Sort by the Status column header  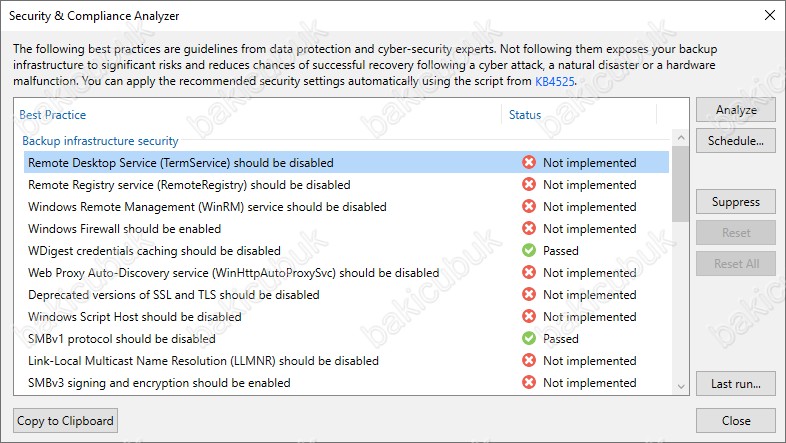coord(525,115)
